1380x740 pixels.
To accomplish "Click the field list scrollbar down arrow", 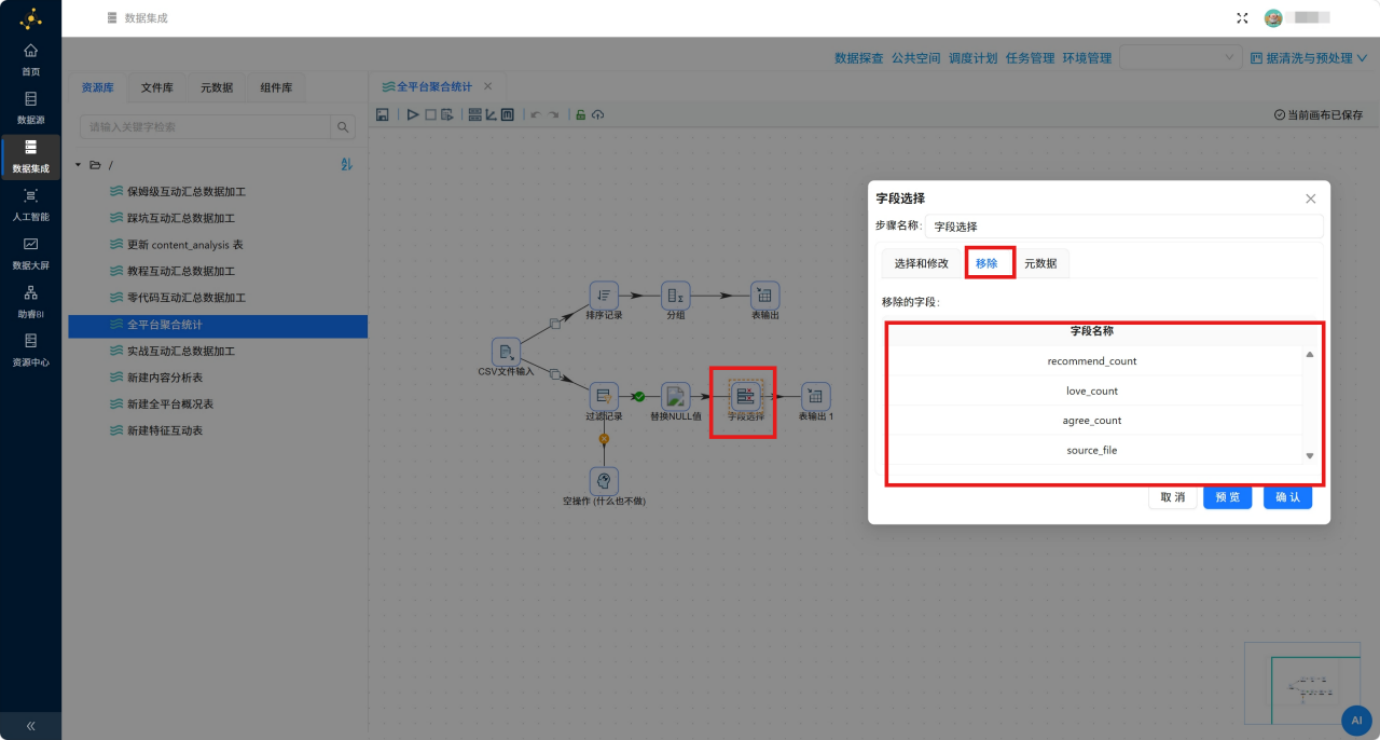I will (1310, 456).
